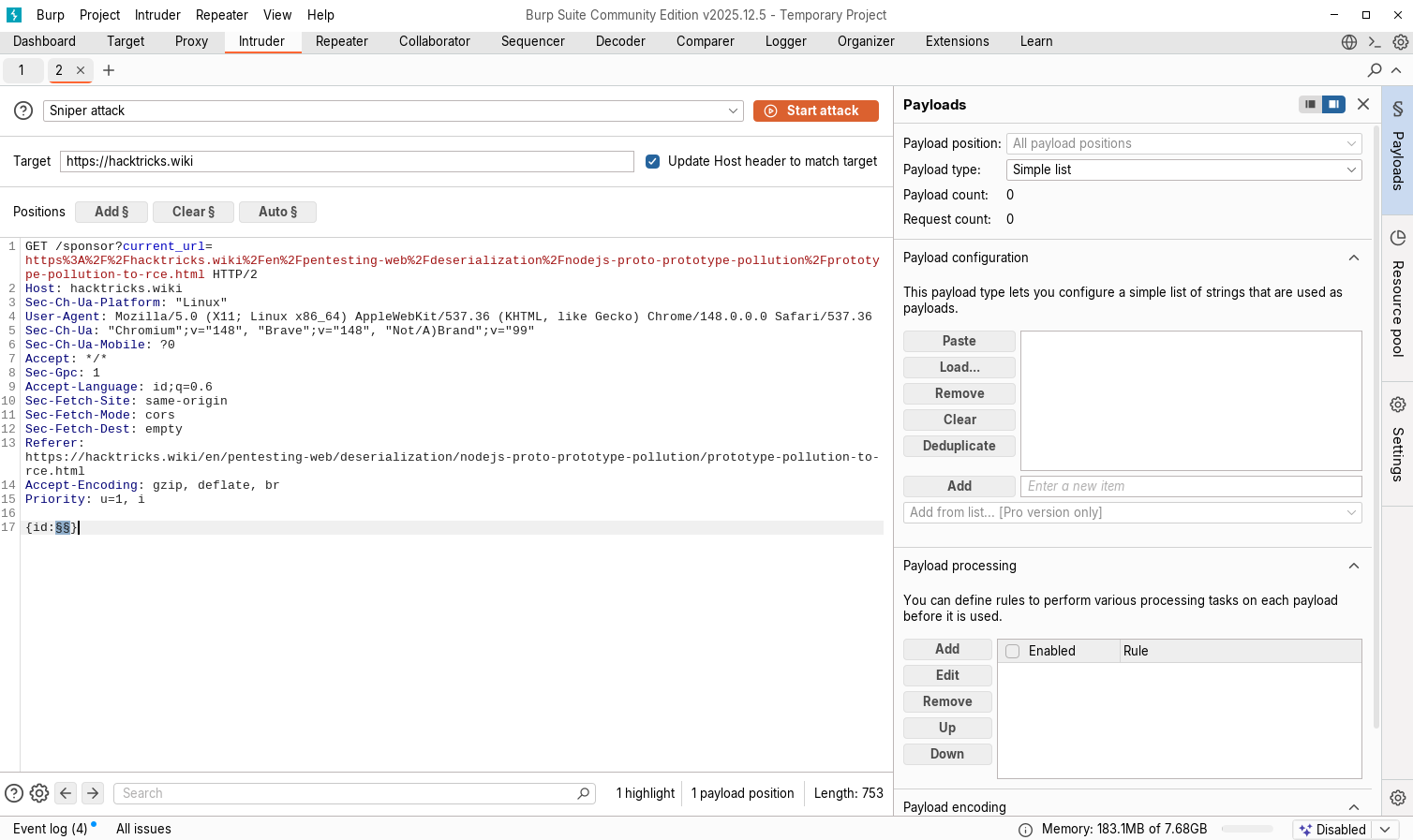Switch to the Proxy tab

click(x=191, y=41)
